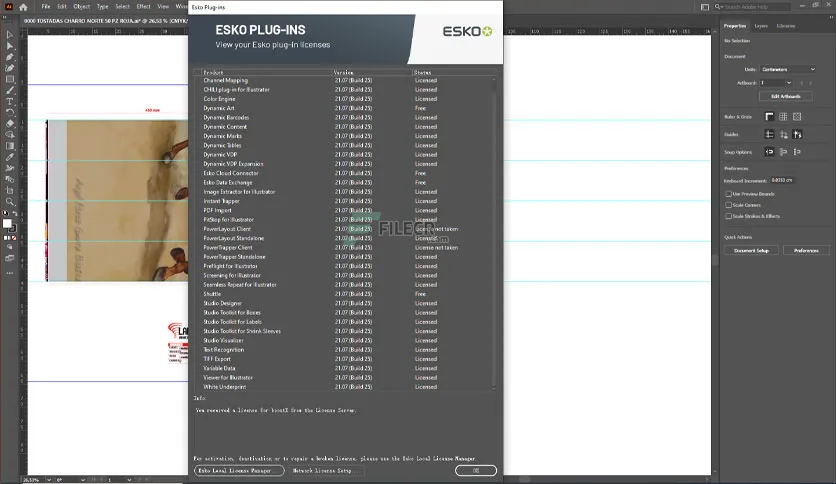The height and width of the screenshot is (484, 836).
Task: Open rotation angle dropdown in status bar
Action: [x=82, y=480]
